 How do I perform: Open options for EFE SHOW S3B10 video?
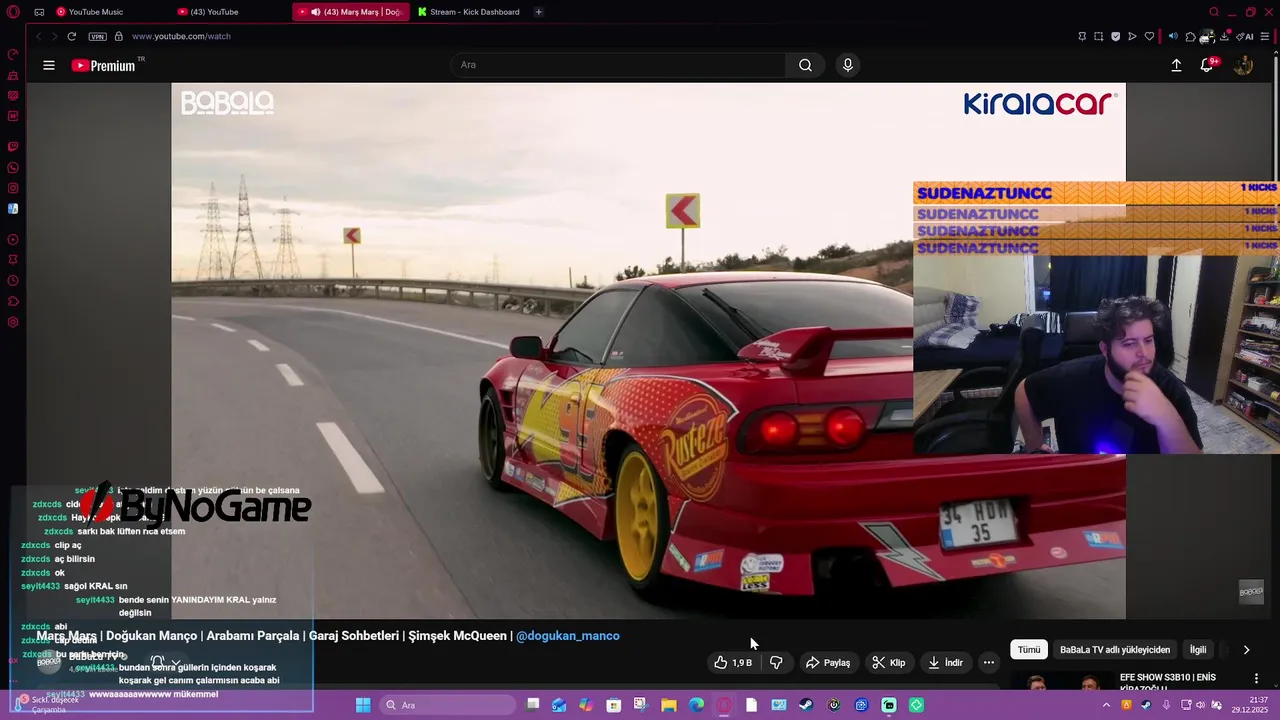1256,678
